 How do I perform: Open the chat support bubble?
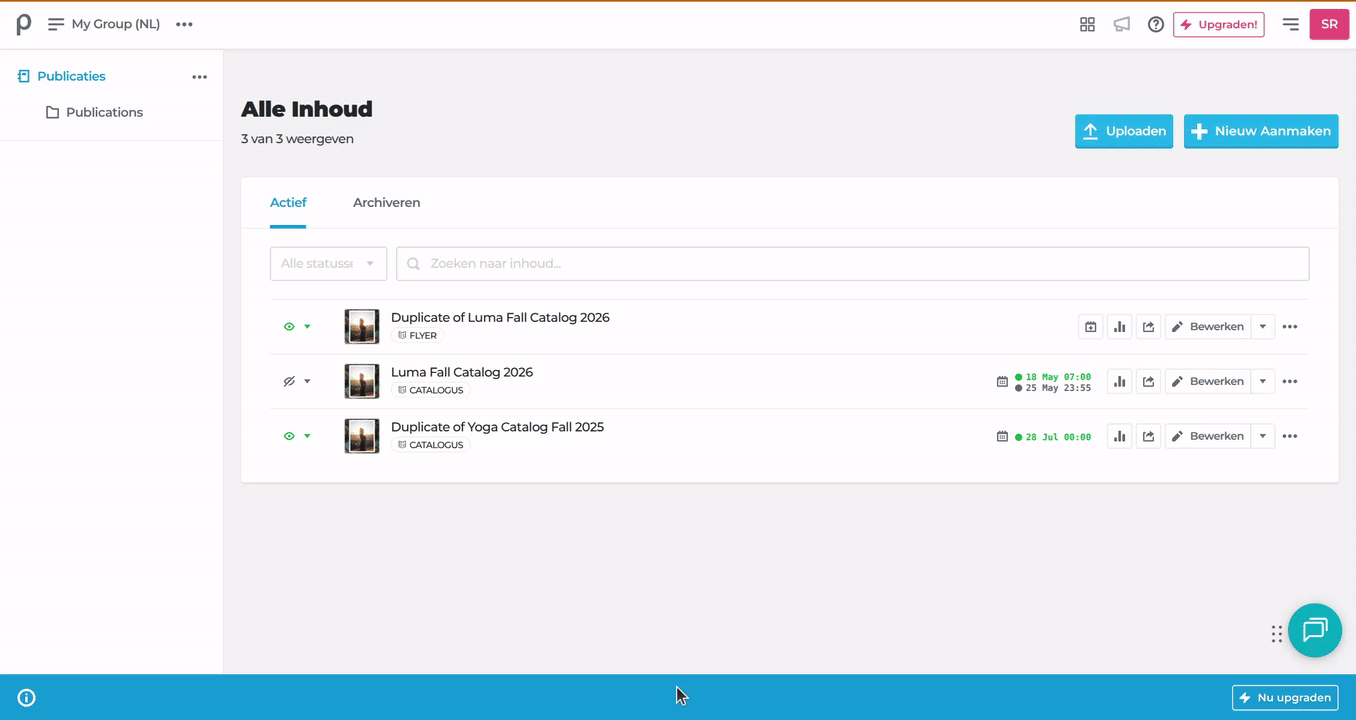pos(1314,630)
